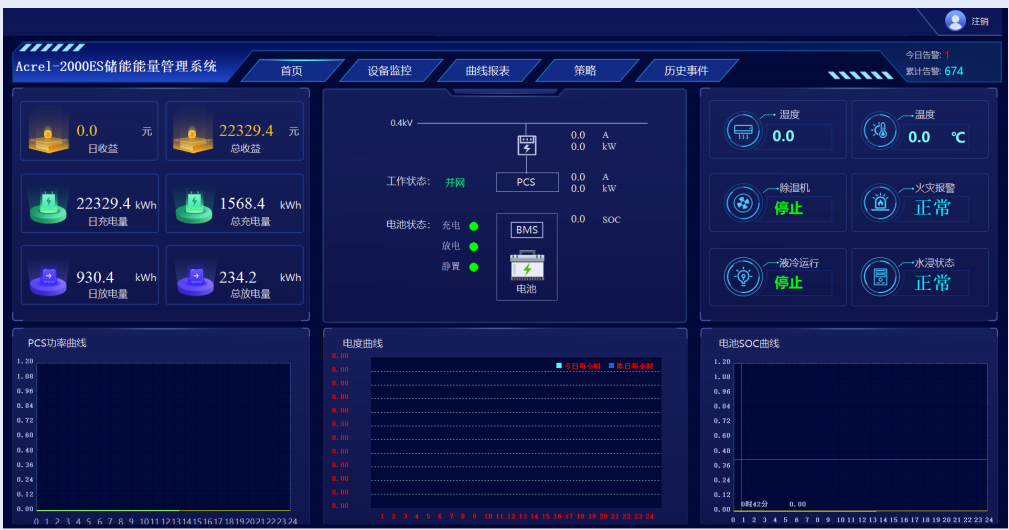Open the 设备监控 tab
Screen dimensions: 1009x530
click(389, 71)
